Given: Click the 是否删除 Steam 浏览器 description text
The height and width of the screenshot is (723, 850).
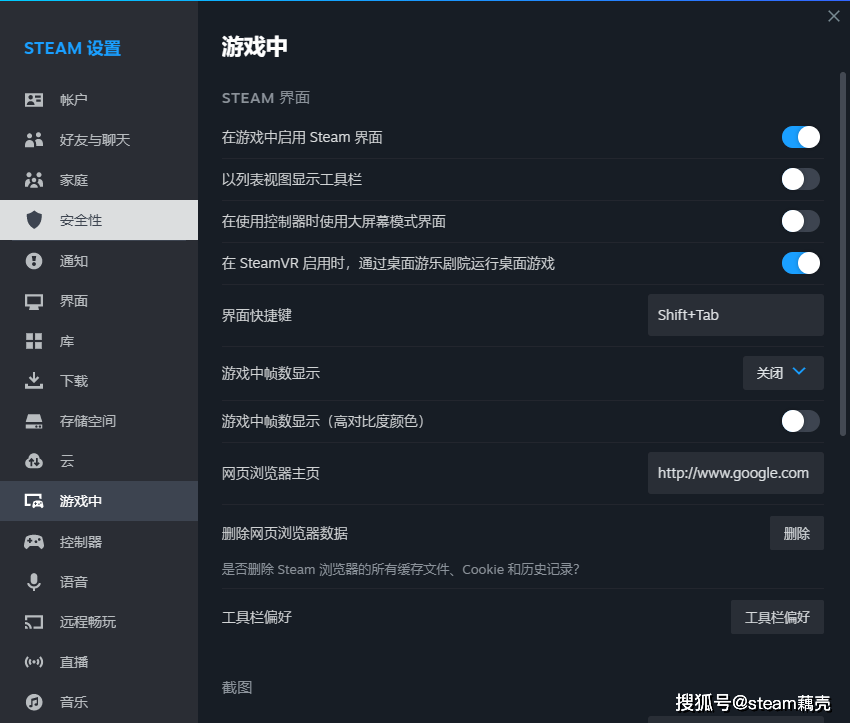Looking at the screenshot, I should pyautogui.click(x=401, y=569).
